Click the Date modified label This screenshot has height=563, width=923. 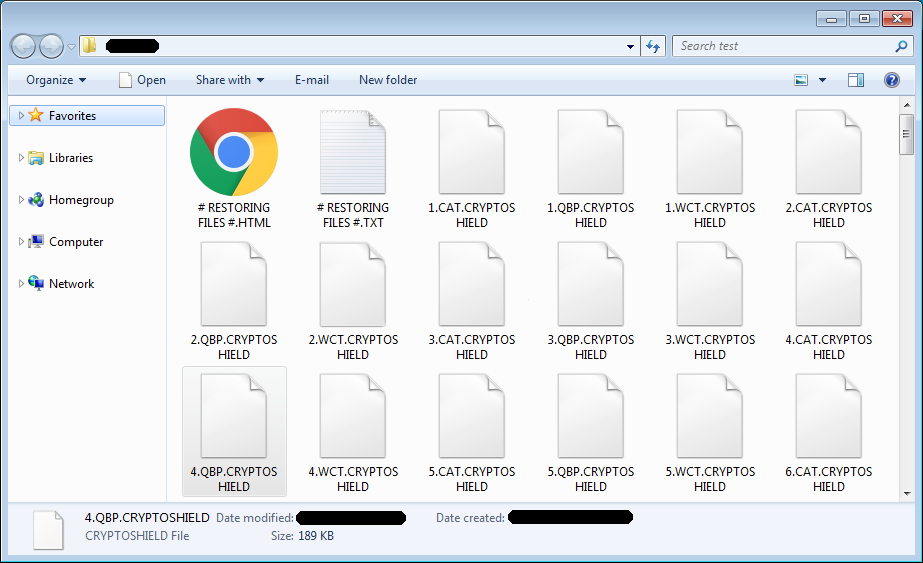(x=255, y=518)
